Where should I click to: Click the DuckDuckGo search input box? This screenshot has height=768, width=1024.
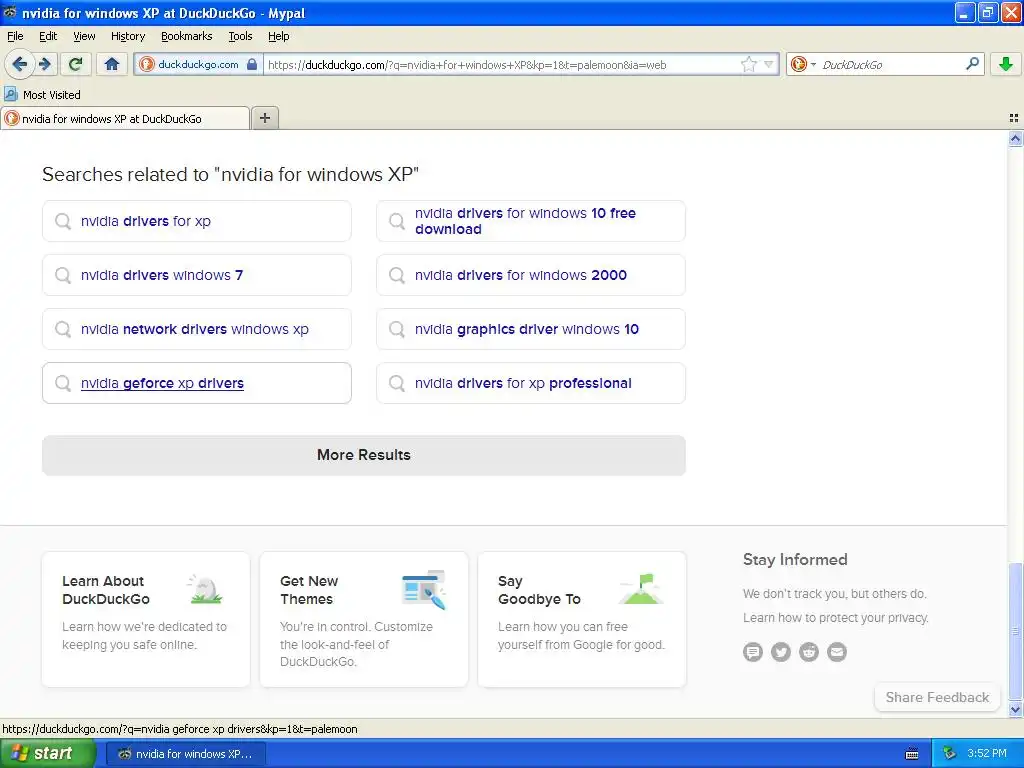pyautogui.click(x=891, y=65)
